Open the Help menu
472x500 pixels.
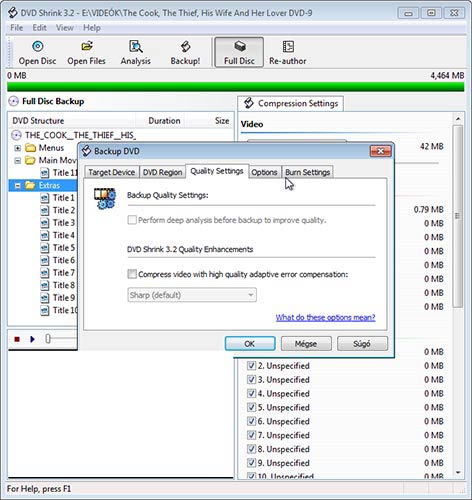(x=92, y=28)
